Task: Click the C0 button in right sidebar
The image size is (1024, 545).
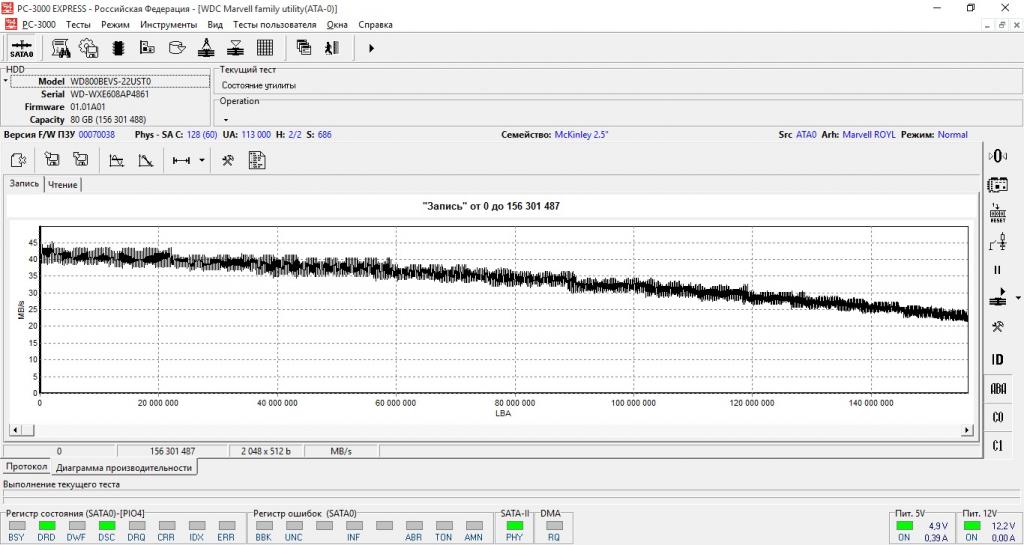Action: 997,417
